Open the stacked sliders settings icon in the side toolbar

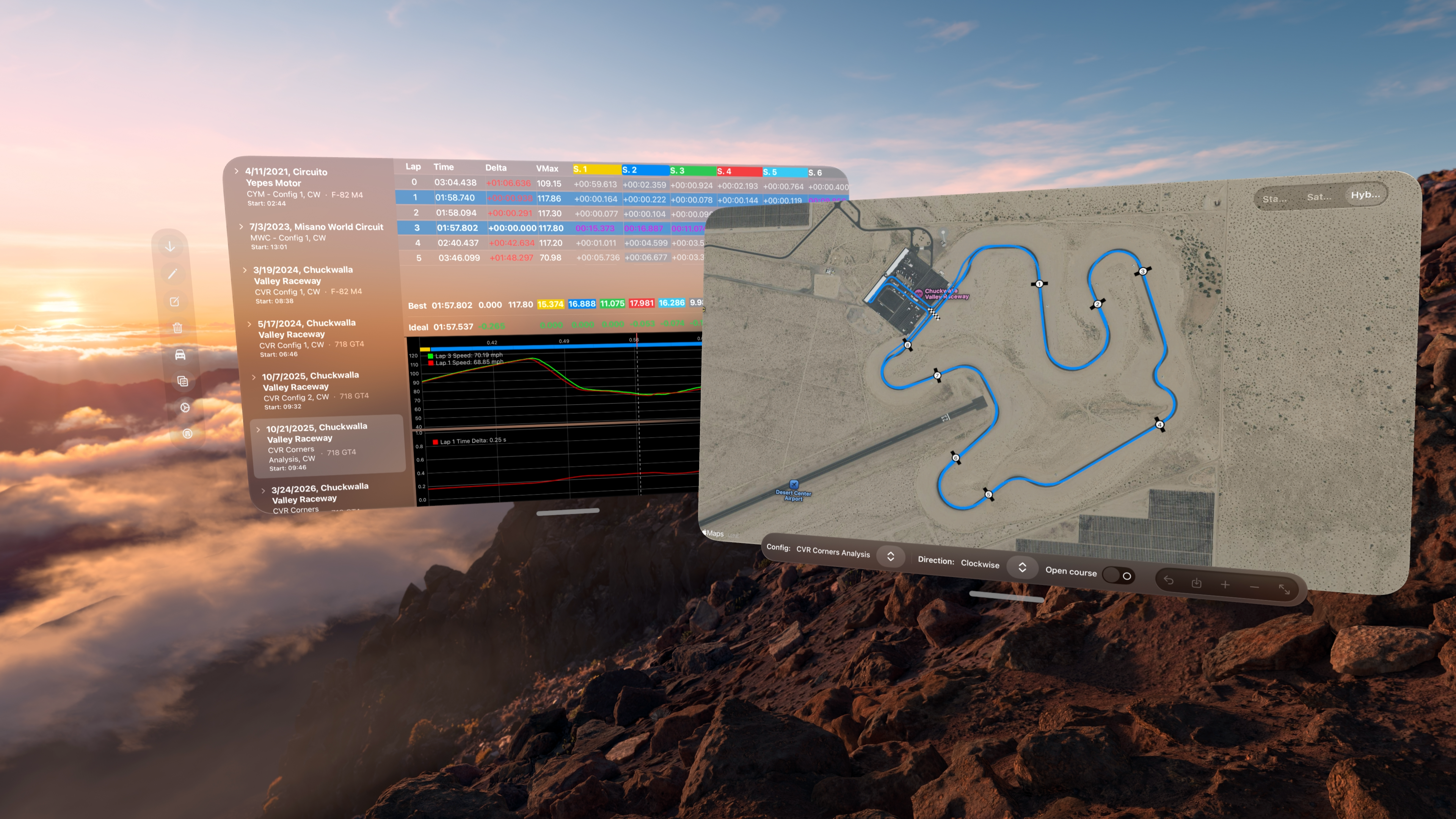[x=182, y=381]
